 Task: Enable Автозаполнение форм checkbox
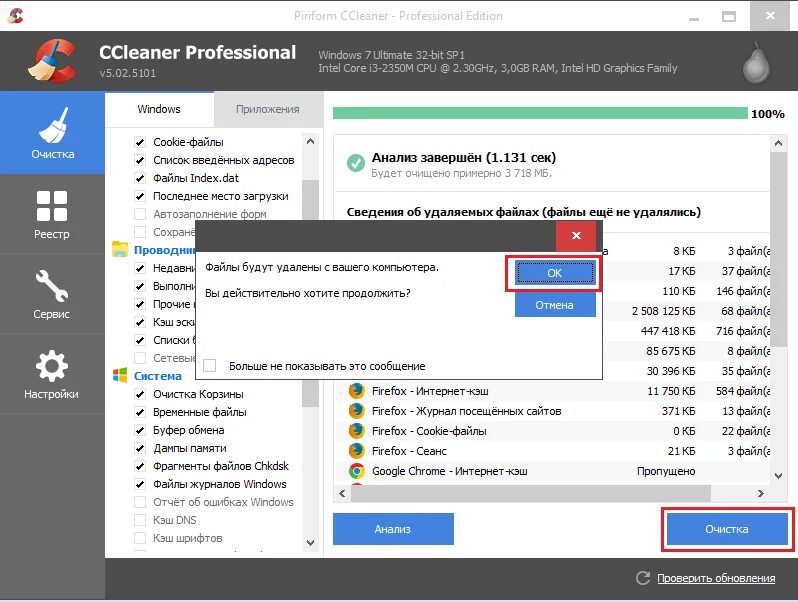coord(140,214)
